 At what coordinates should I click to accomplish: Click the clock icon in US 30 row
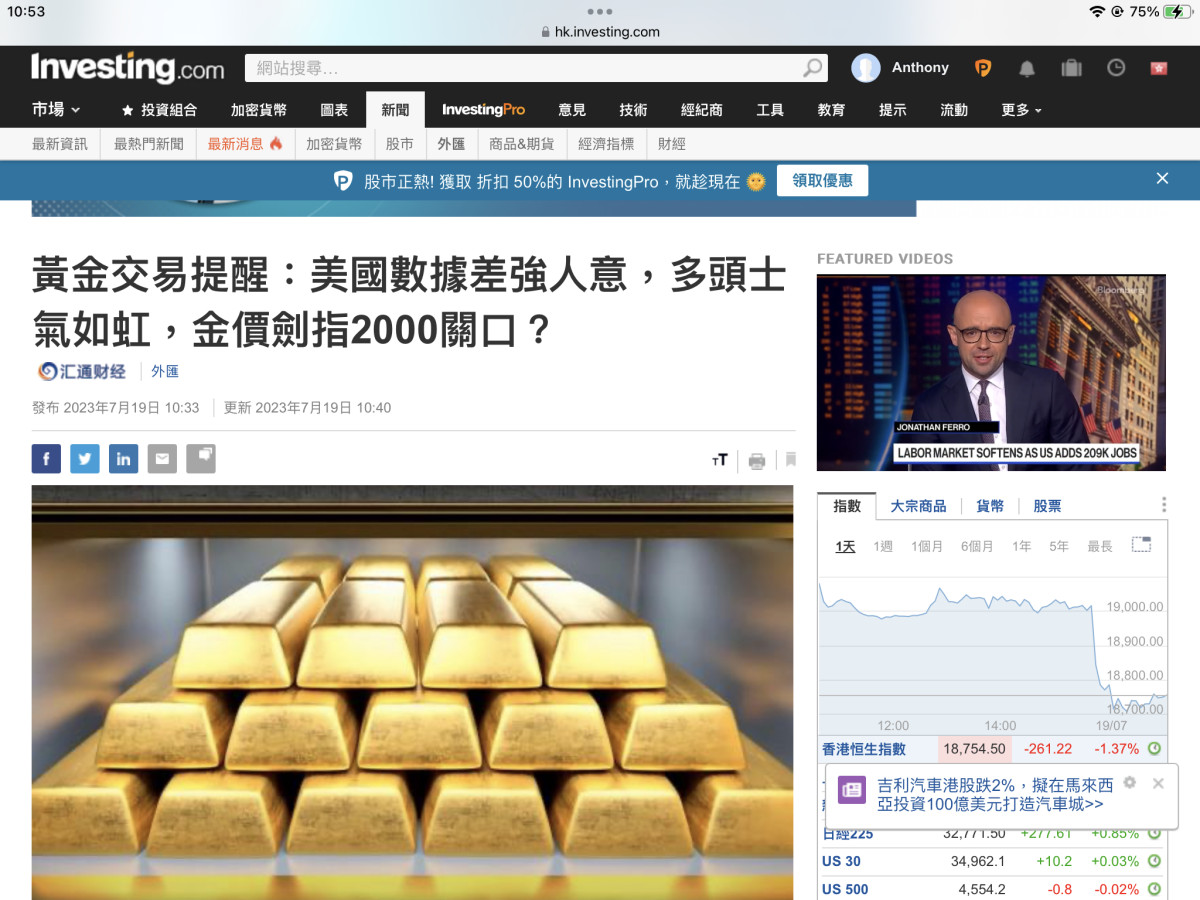pos(1154,861)
